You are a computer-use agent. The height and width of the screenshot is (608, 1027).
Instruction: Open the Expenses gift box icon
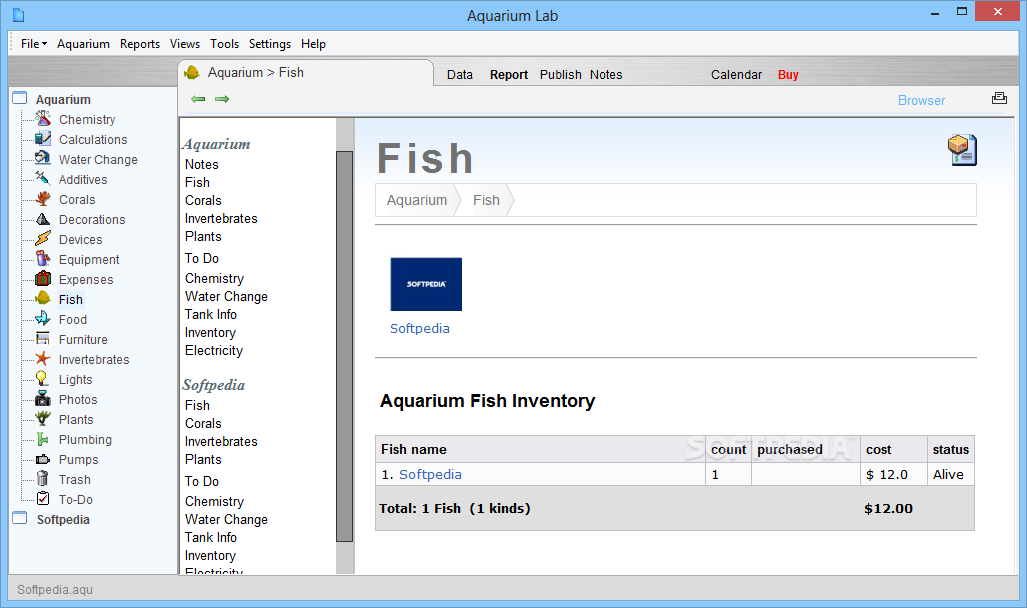43,278
